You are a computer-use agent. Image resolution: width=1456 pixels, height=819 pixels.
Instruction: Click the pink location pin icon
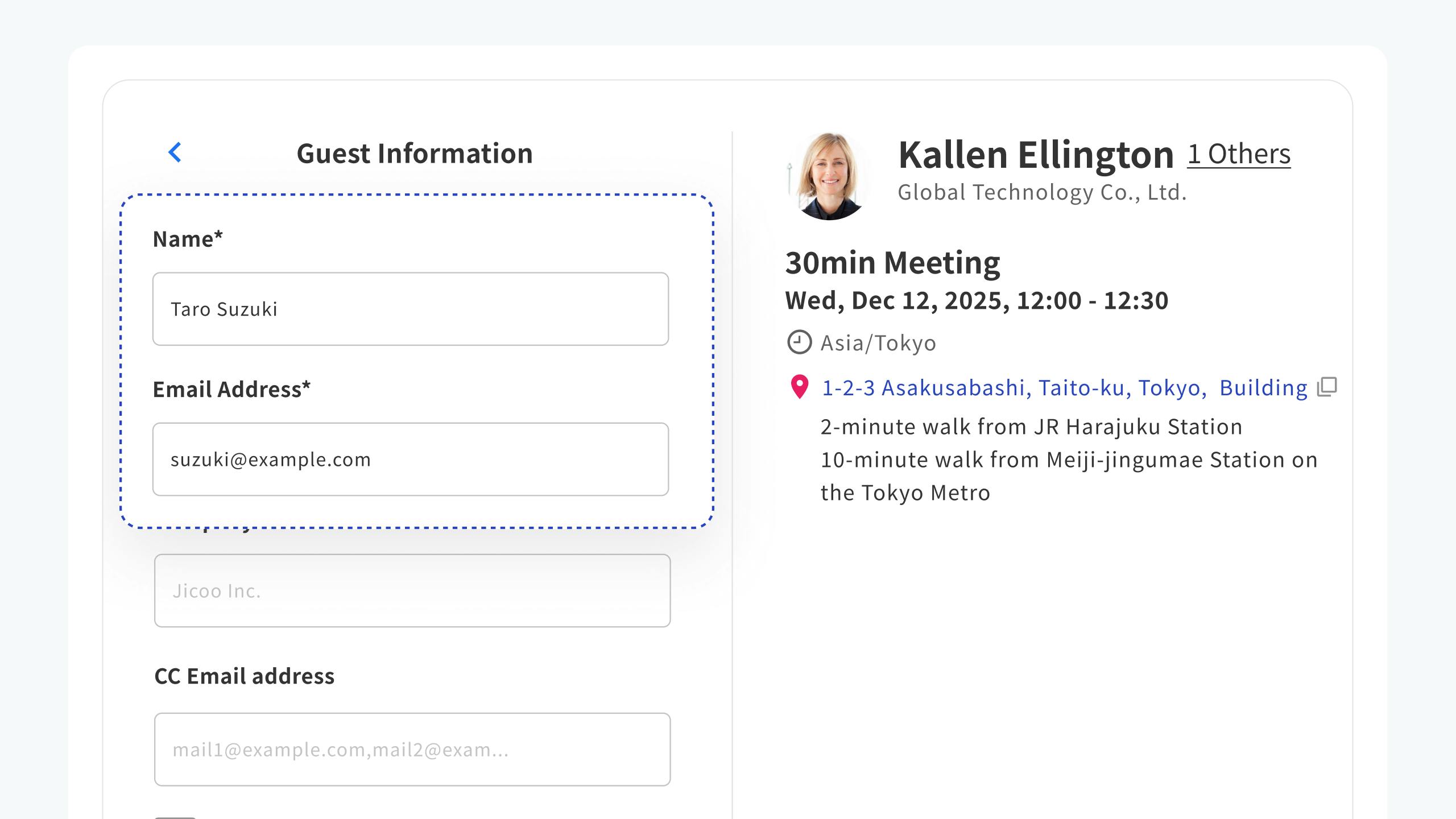pyautogui.click(x=800, y=387)
